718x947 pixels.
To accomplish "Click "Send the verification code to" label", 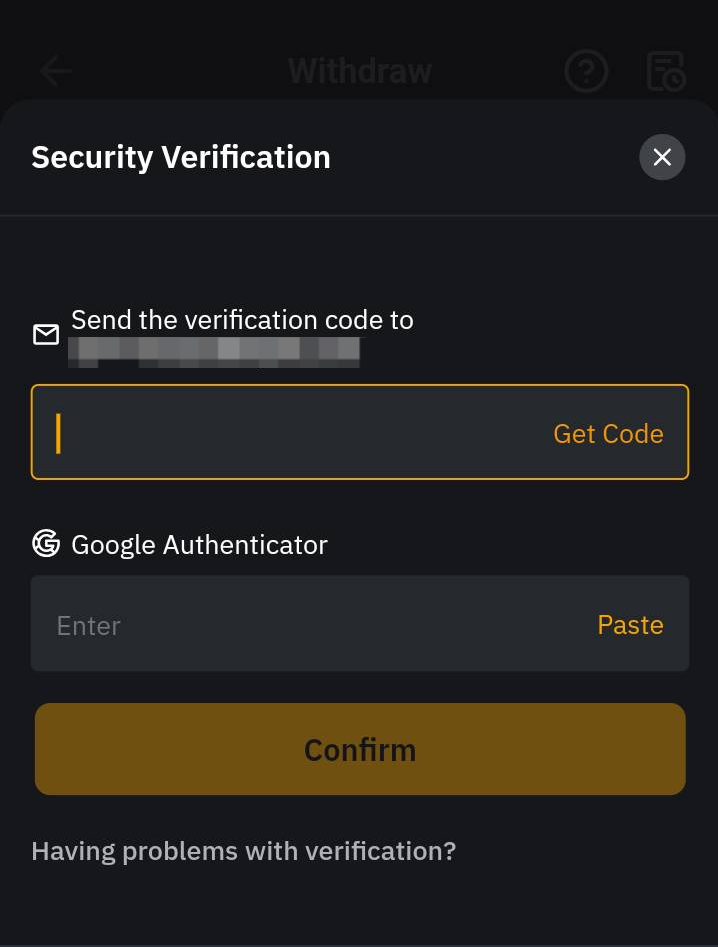I will 242,320.
